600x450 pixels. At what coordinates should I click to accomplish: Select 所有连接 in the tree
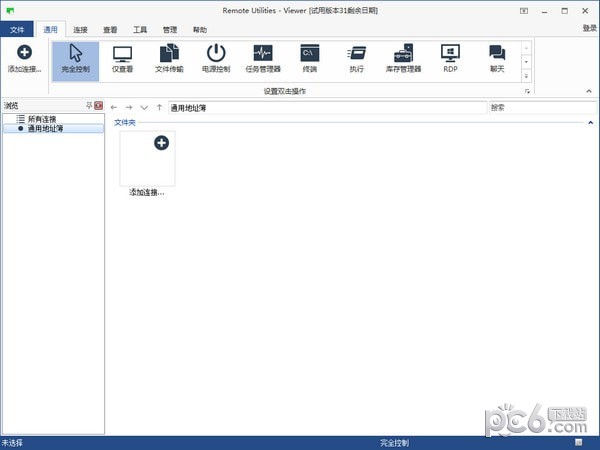(42, 119)
